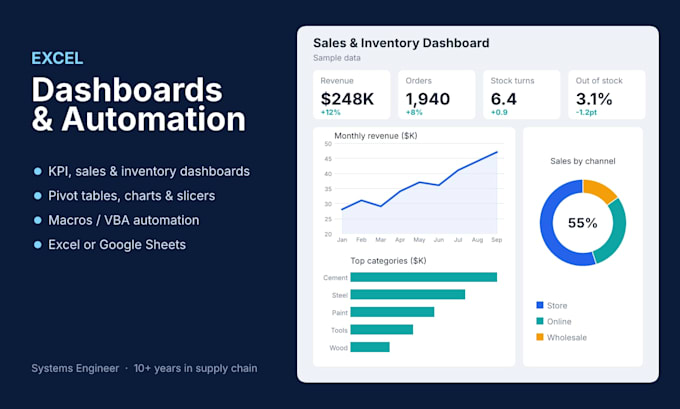Click the Sales & Inventory Dashboard title
Image resolution: width=680 pixels, height=409 pixels.
(x=401, y=43)
